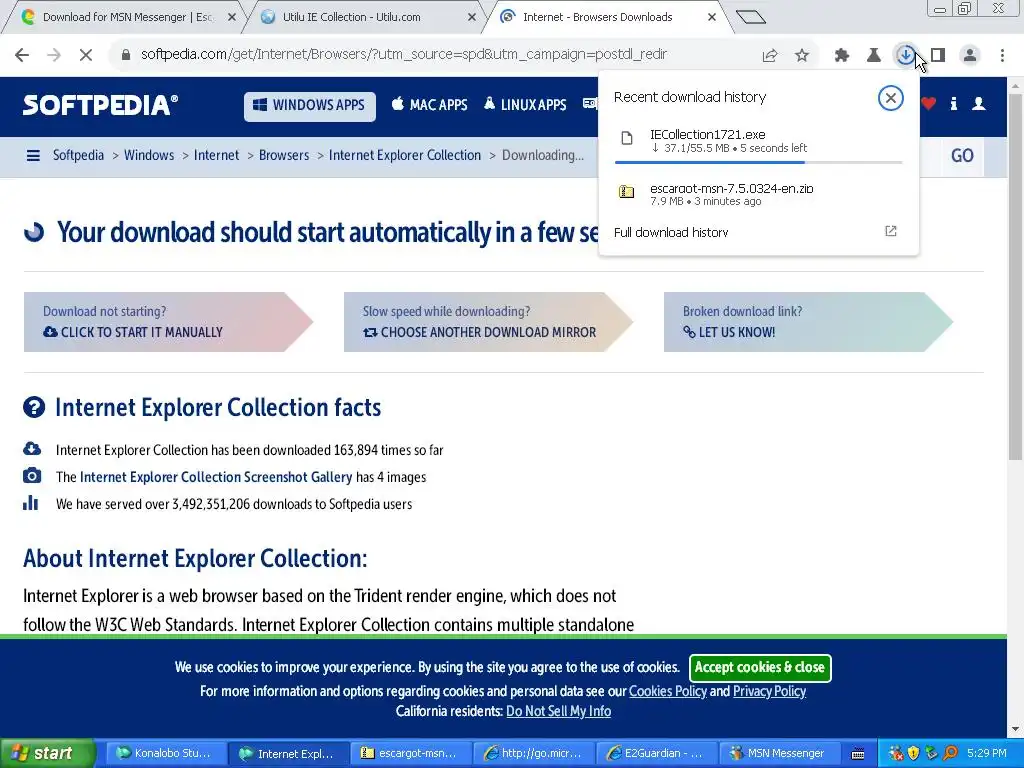Open Do Not Sell My Info link

tap(558, 712)
